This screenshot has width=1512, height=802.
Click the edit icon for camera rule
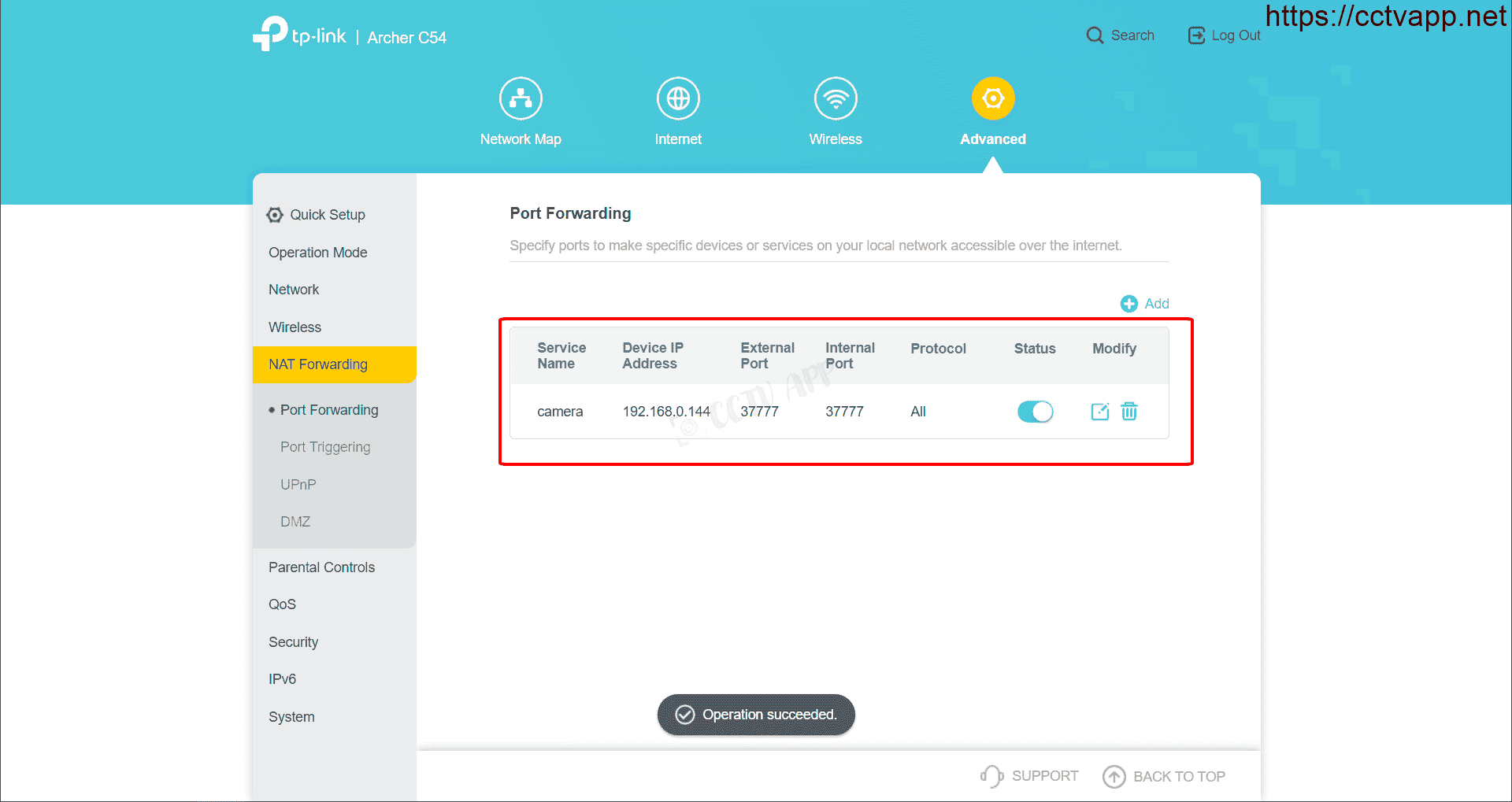click(x=1099, y=412)
